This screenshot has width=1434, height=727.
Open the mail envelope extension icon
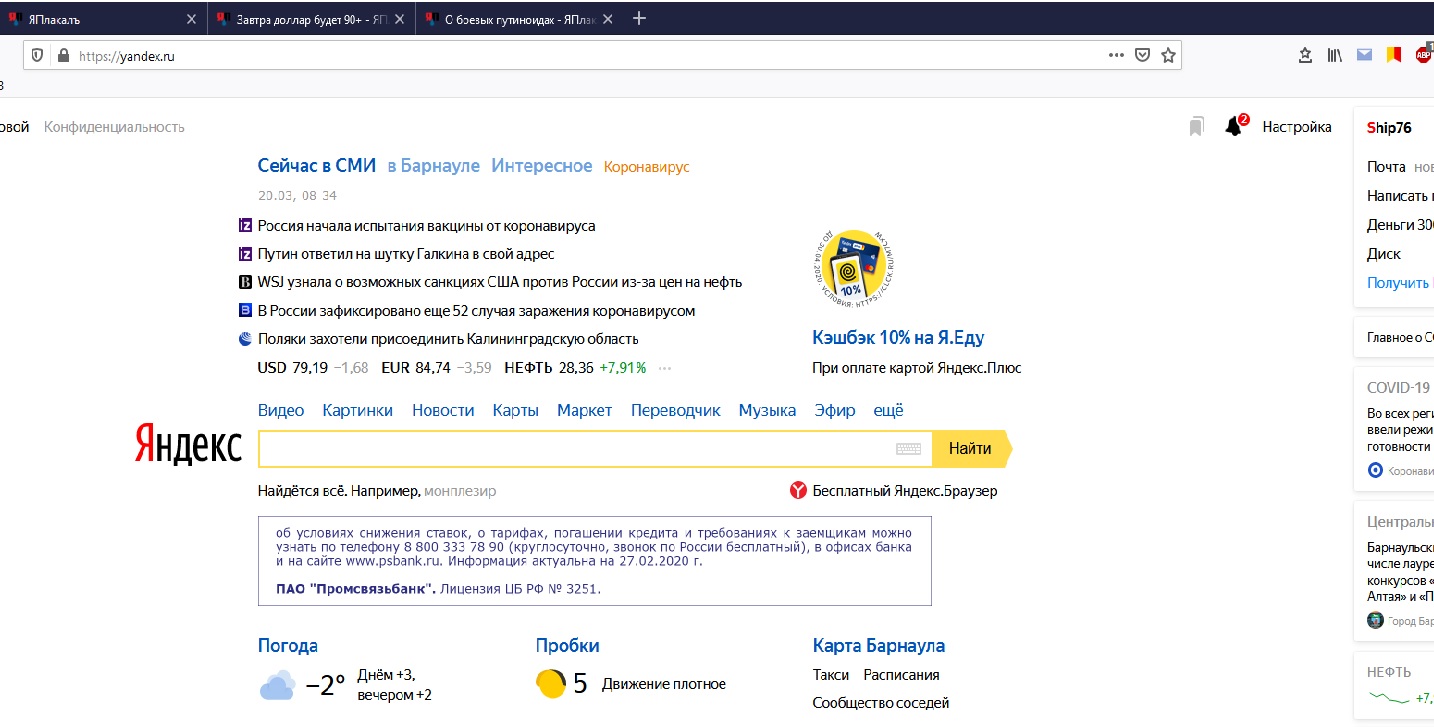[1364, 56]
